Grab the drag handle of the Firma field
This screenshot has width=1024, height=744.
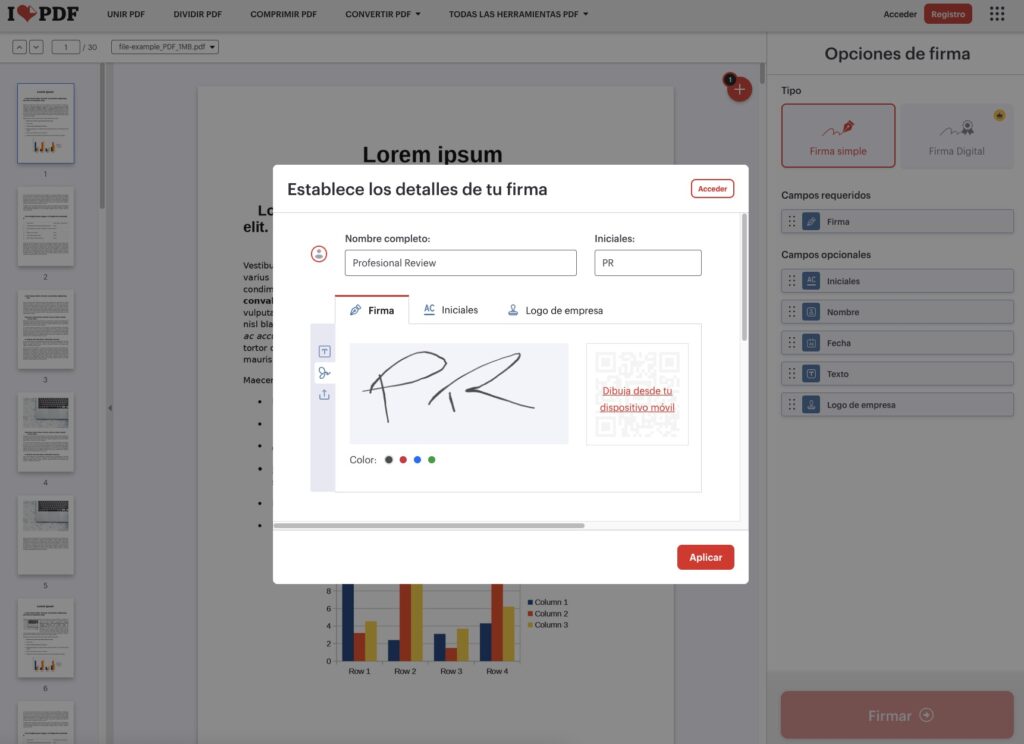click(792, 221)
